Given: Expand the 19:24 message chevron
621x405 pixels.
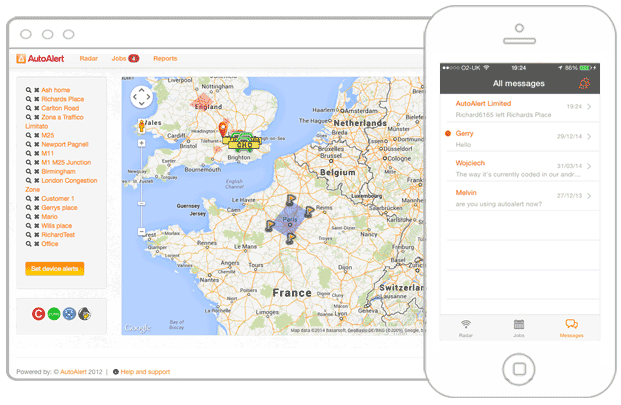Looking at the screenshot, I should coord(589,106).
